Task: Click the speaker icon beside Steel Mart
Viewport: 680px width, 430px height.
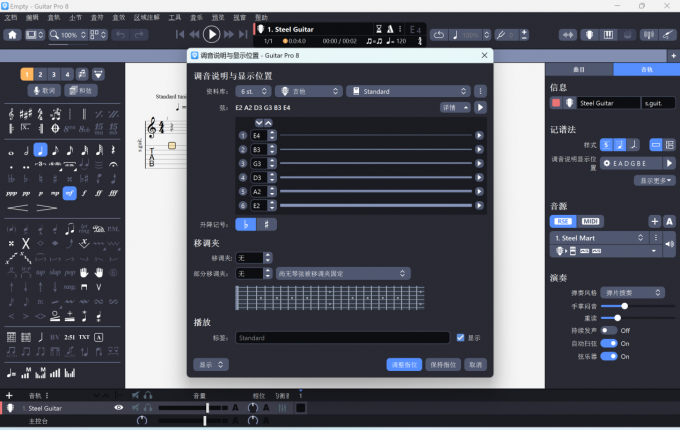Action: click(670, 244)
